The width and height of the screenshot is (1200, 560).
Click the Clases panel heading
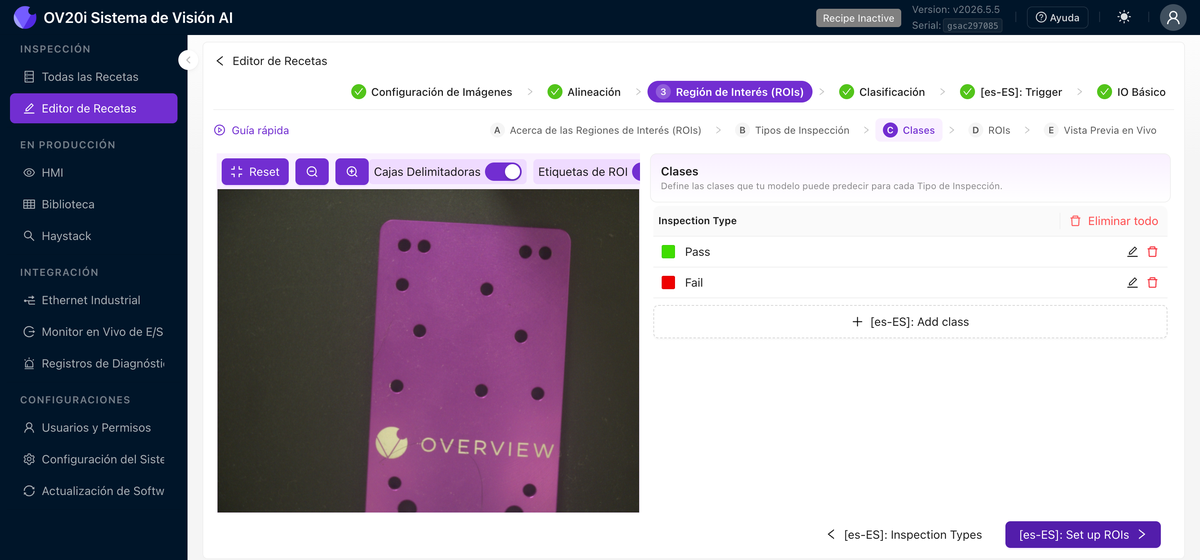pos(680,172)
